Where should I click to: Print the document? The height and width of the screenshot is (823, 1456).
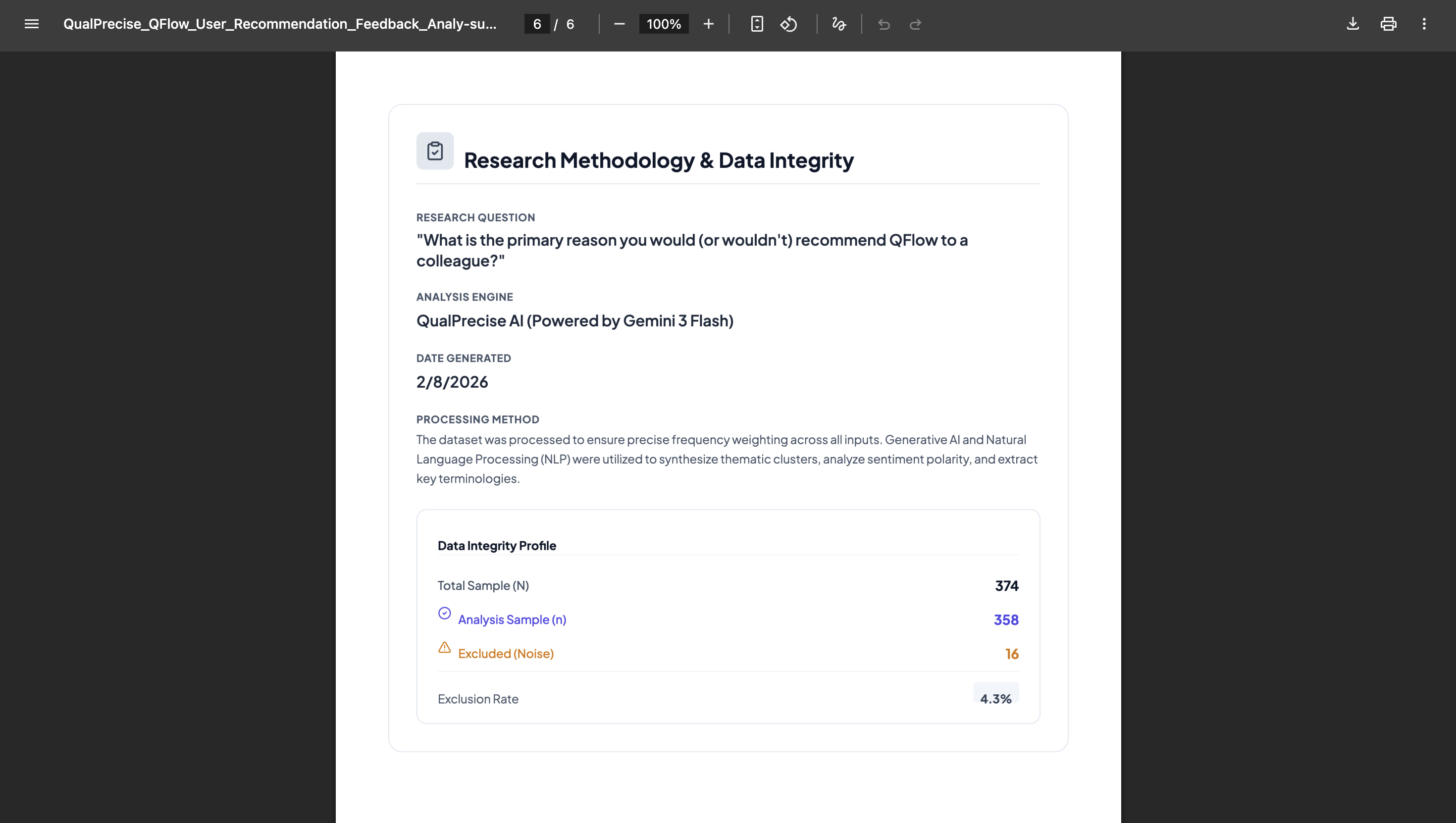1388,24
